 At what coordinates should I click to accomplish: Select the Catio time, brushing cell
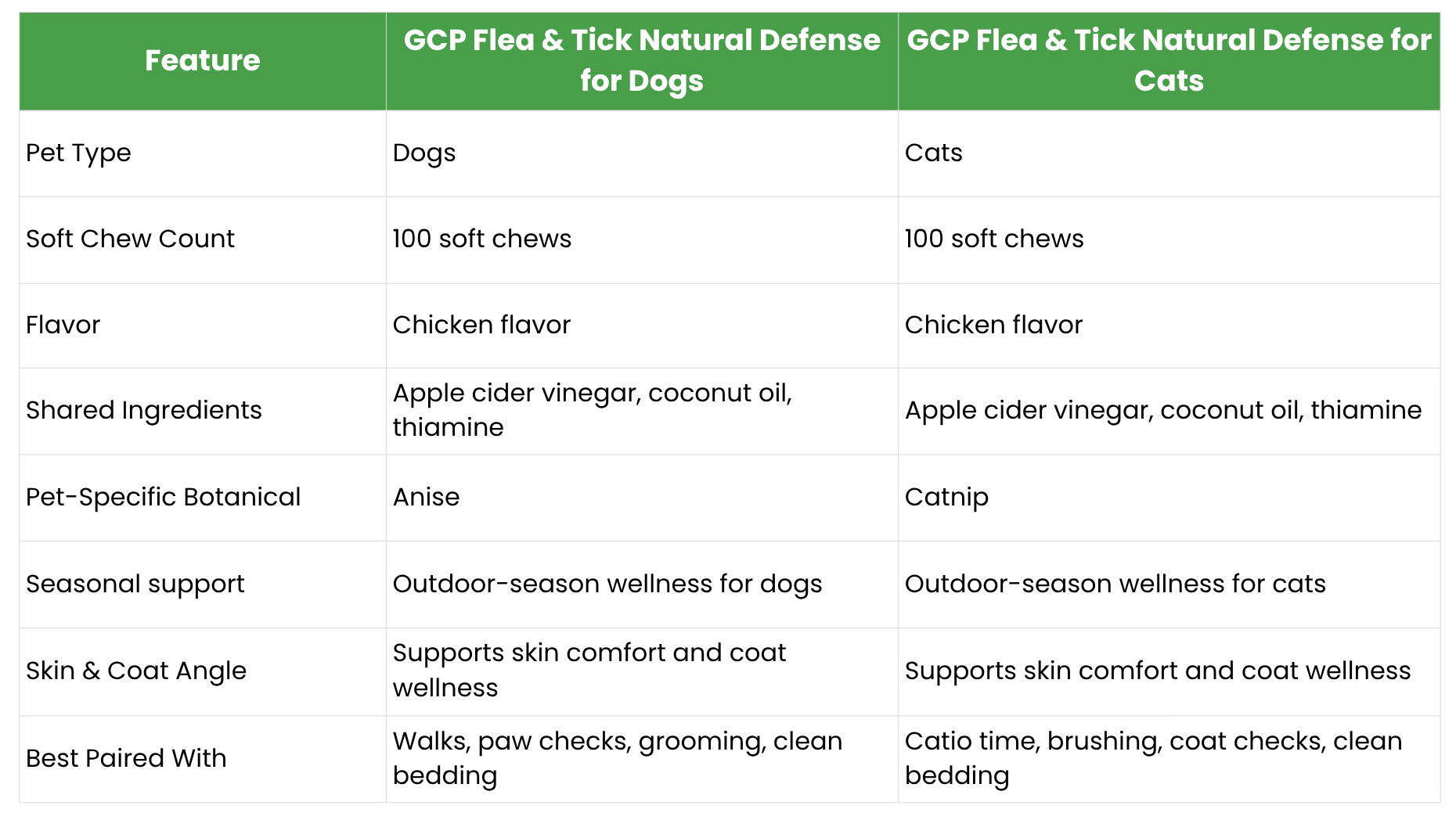point(1169,759)
